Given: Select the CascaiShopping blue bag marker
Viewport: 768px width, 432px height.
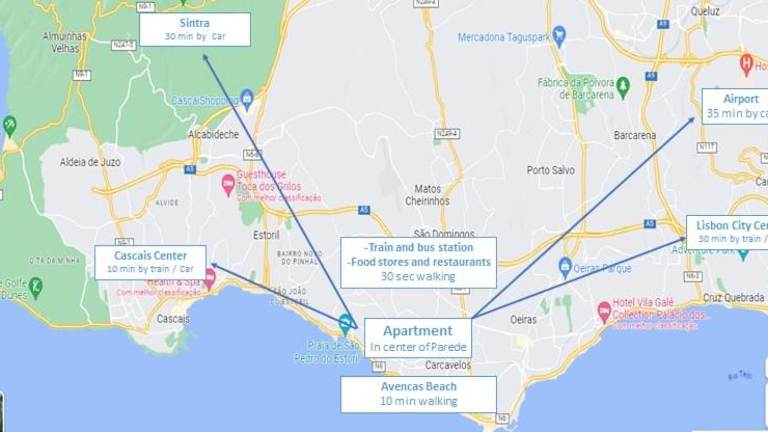Looking at the screenshot, I should pyautogui.click(x=247, y=99).
